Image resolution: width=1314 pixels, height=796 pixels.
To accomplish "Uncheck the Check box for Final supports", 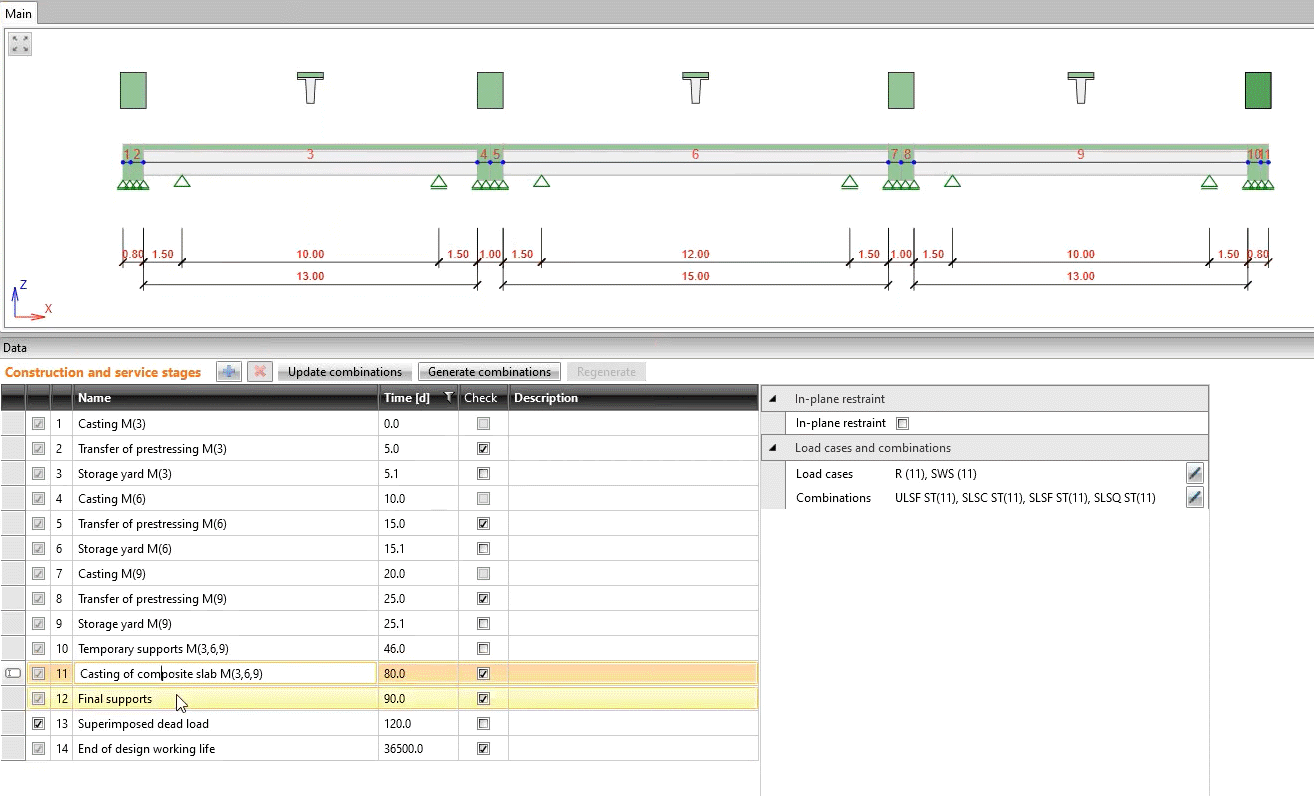I will pos(484,698).
